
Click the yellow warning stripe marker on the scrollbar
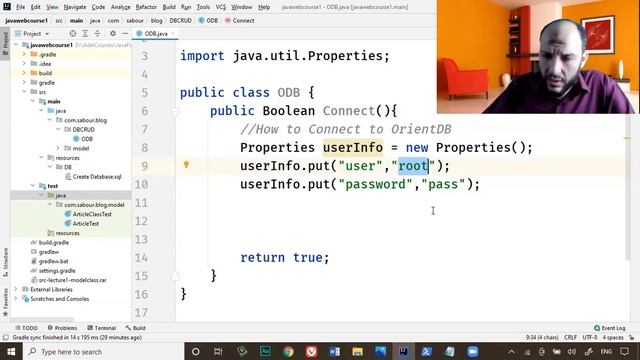tap(627, 138)
